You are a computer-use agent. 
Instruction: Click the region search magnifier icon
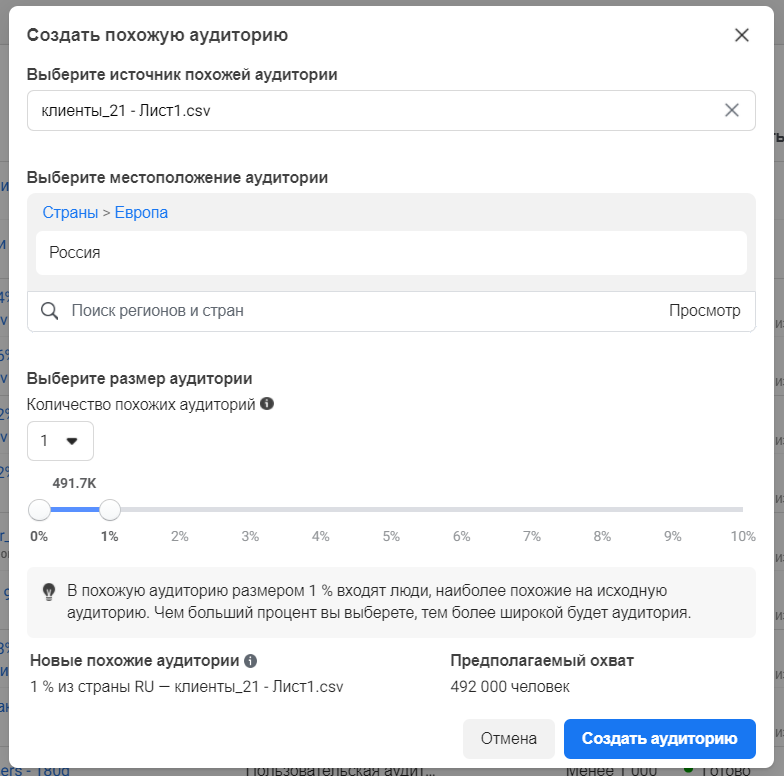[49, 311]
